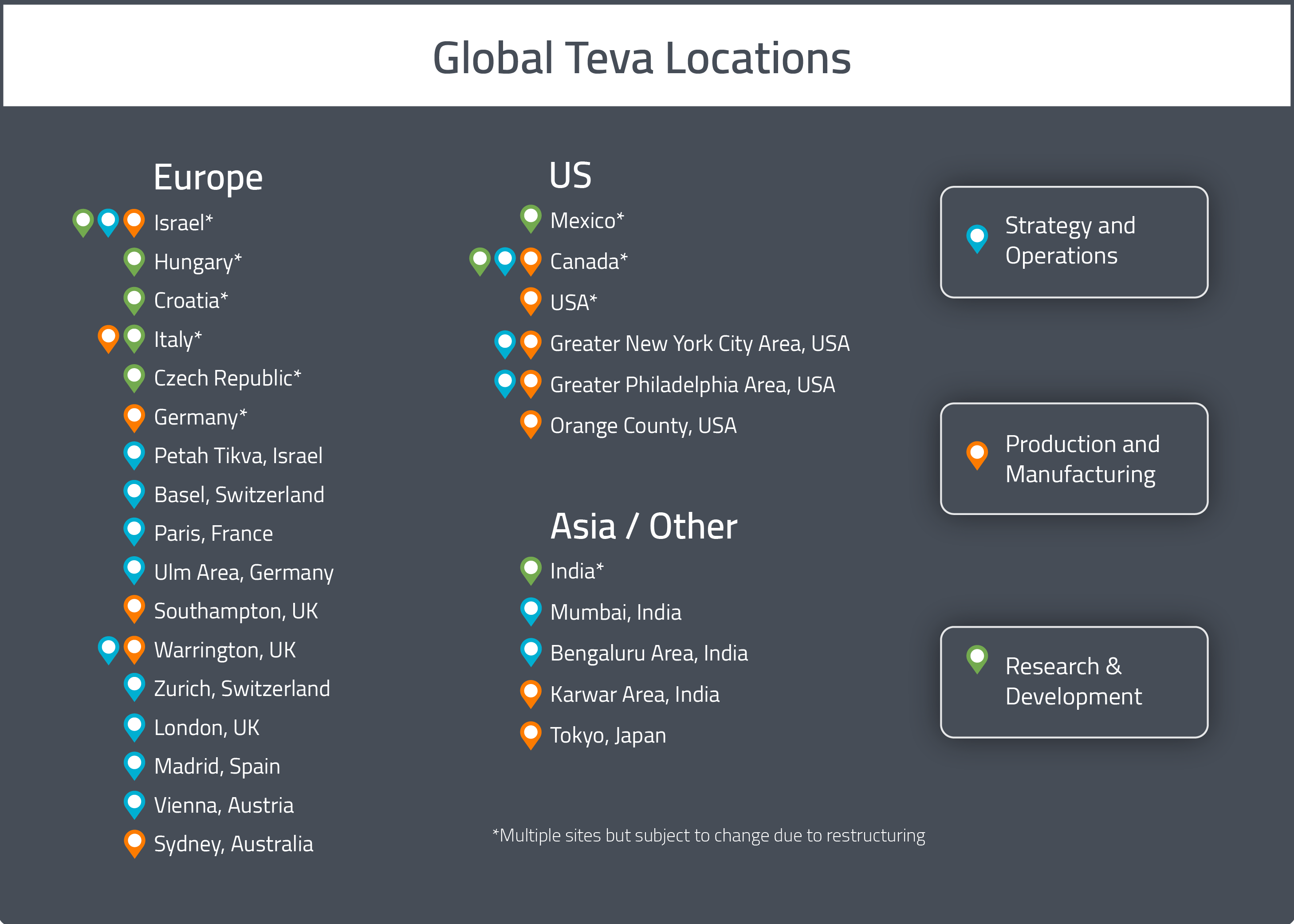Click the blue pin beside Petah Tikva, Israel

coord(134,456)
